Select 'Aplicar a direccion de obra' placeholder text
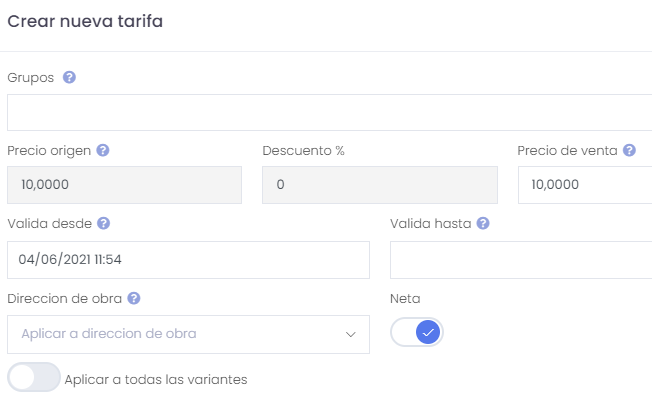 109,333
